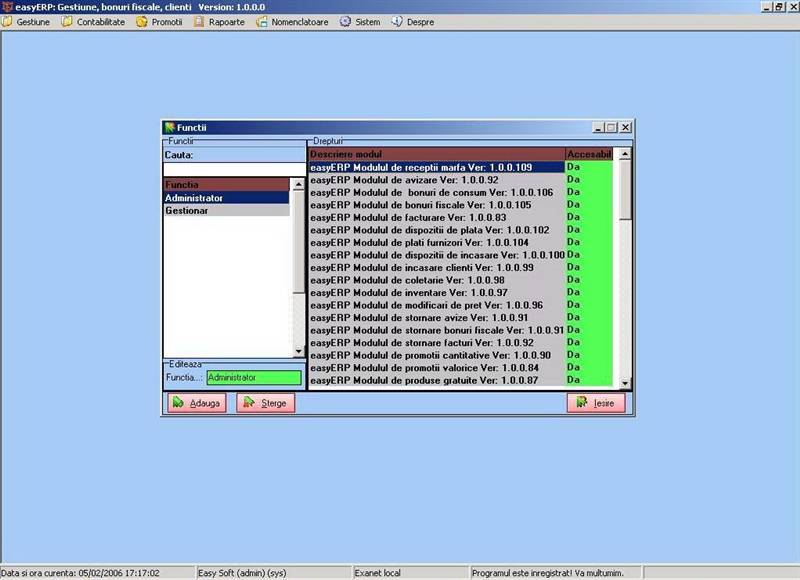The image size is (800, 580).
Task: Click the Functii window title icon
Action: (x=170, y=128)
